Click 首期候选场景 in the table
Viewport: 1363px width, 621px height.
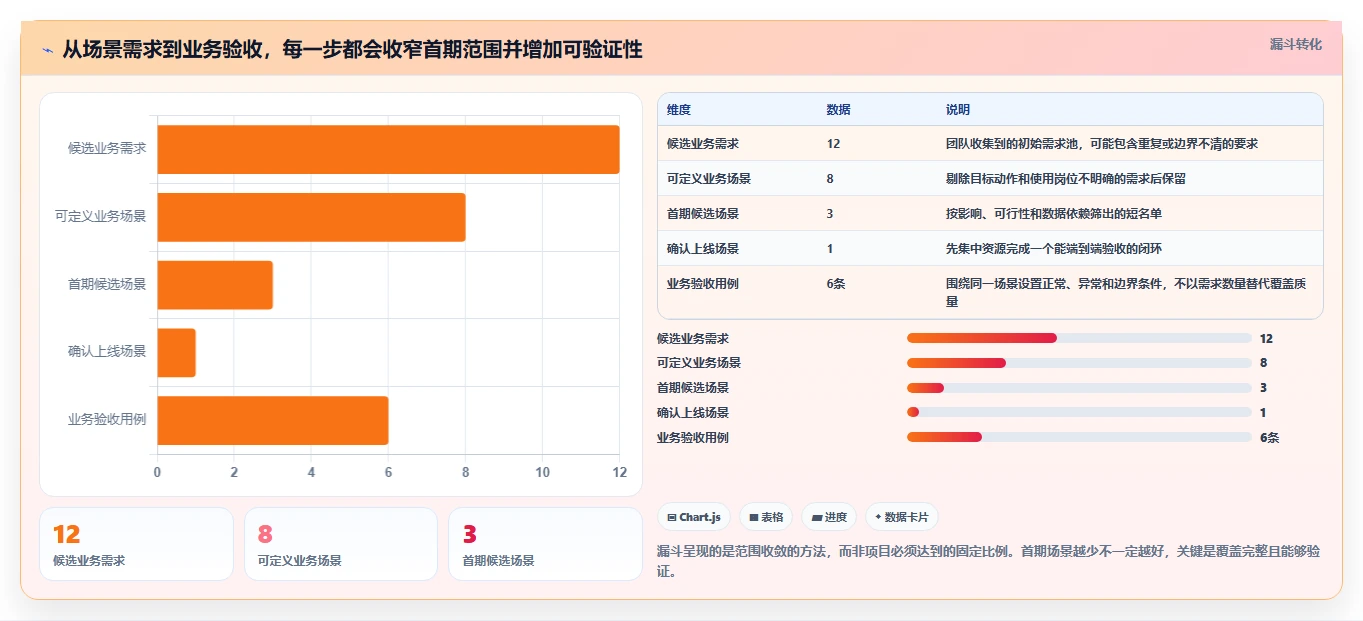click(703, 214)
